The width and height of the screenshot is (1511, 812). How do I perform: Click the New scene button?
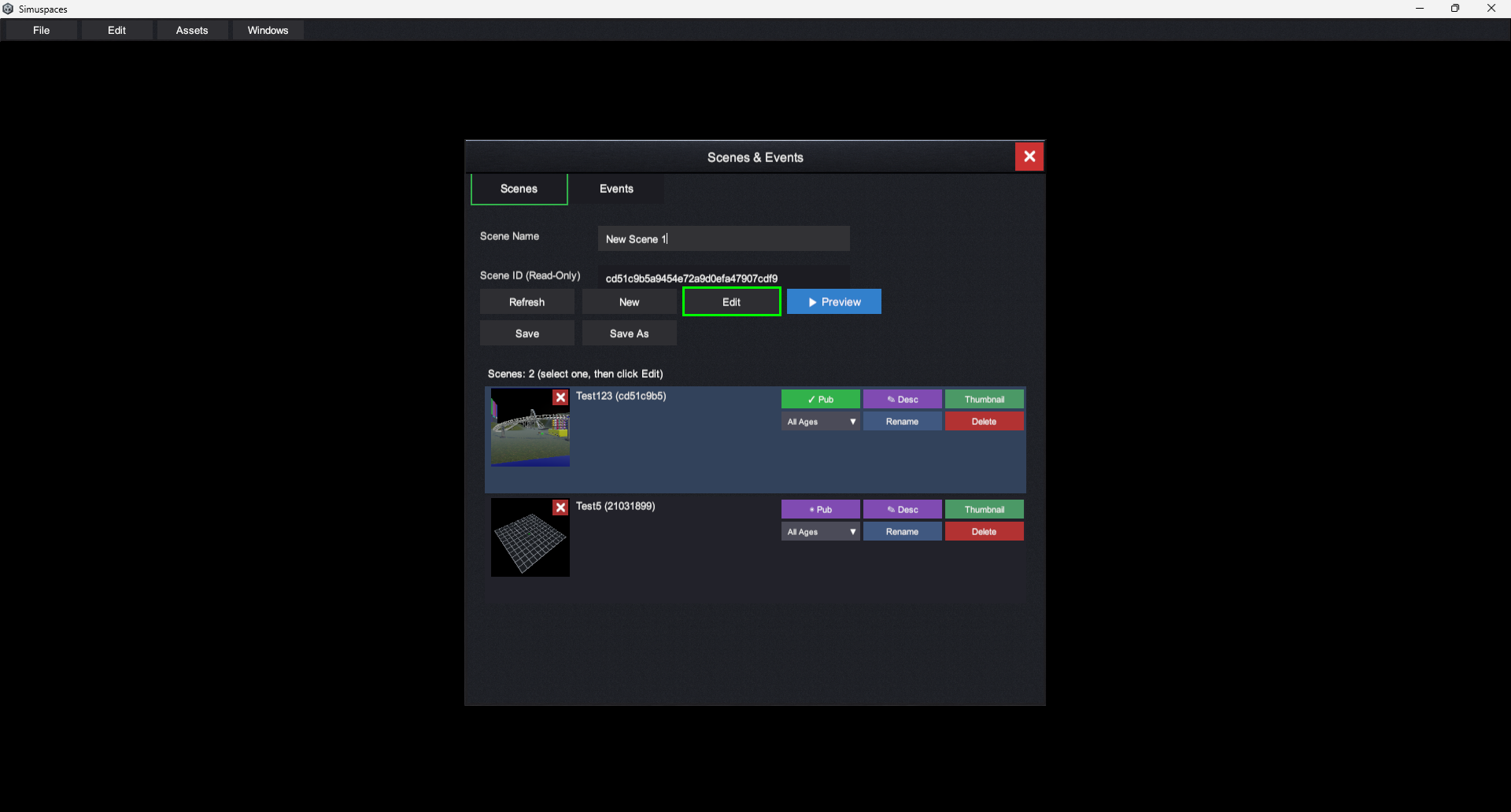click(x=630, y=302)
